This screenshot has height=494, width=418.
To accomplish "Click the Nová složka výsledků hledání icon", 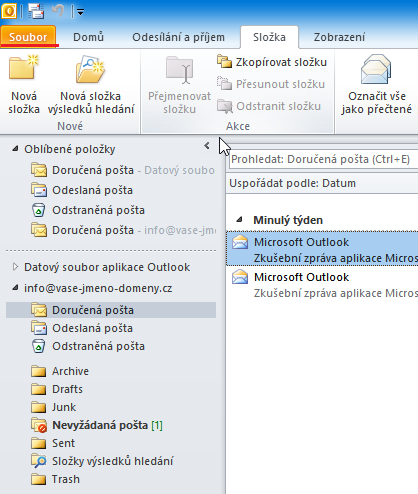I will [90, 69].
